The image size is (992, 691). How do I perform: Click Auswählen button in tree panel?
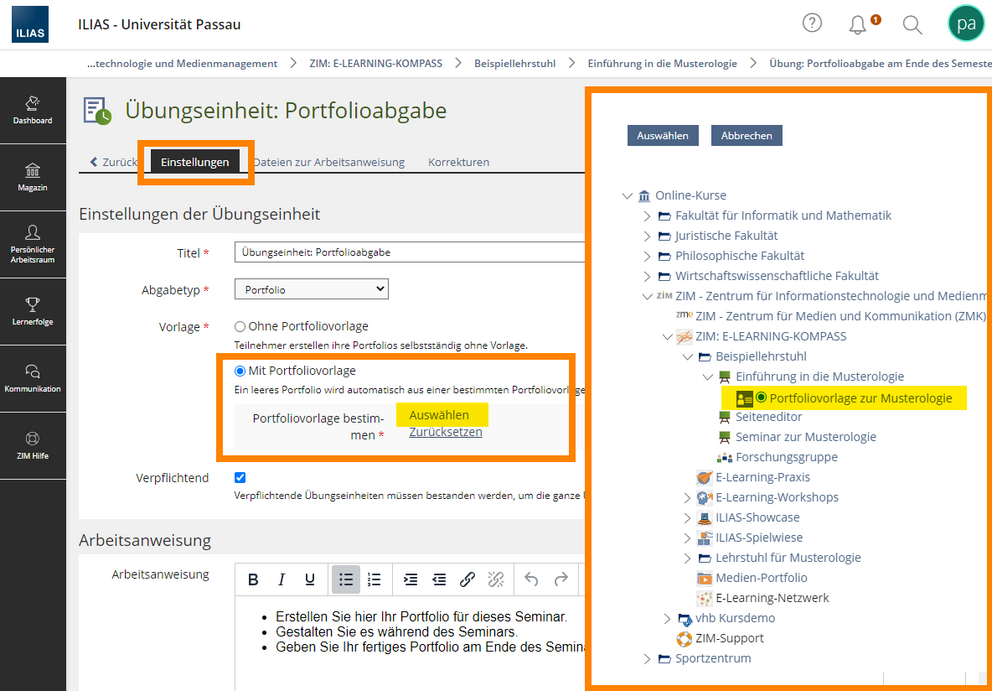tap(662, 135)
